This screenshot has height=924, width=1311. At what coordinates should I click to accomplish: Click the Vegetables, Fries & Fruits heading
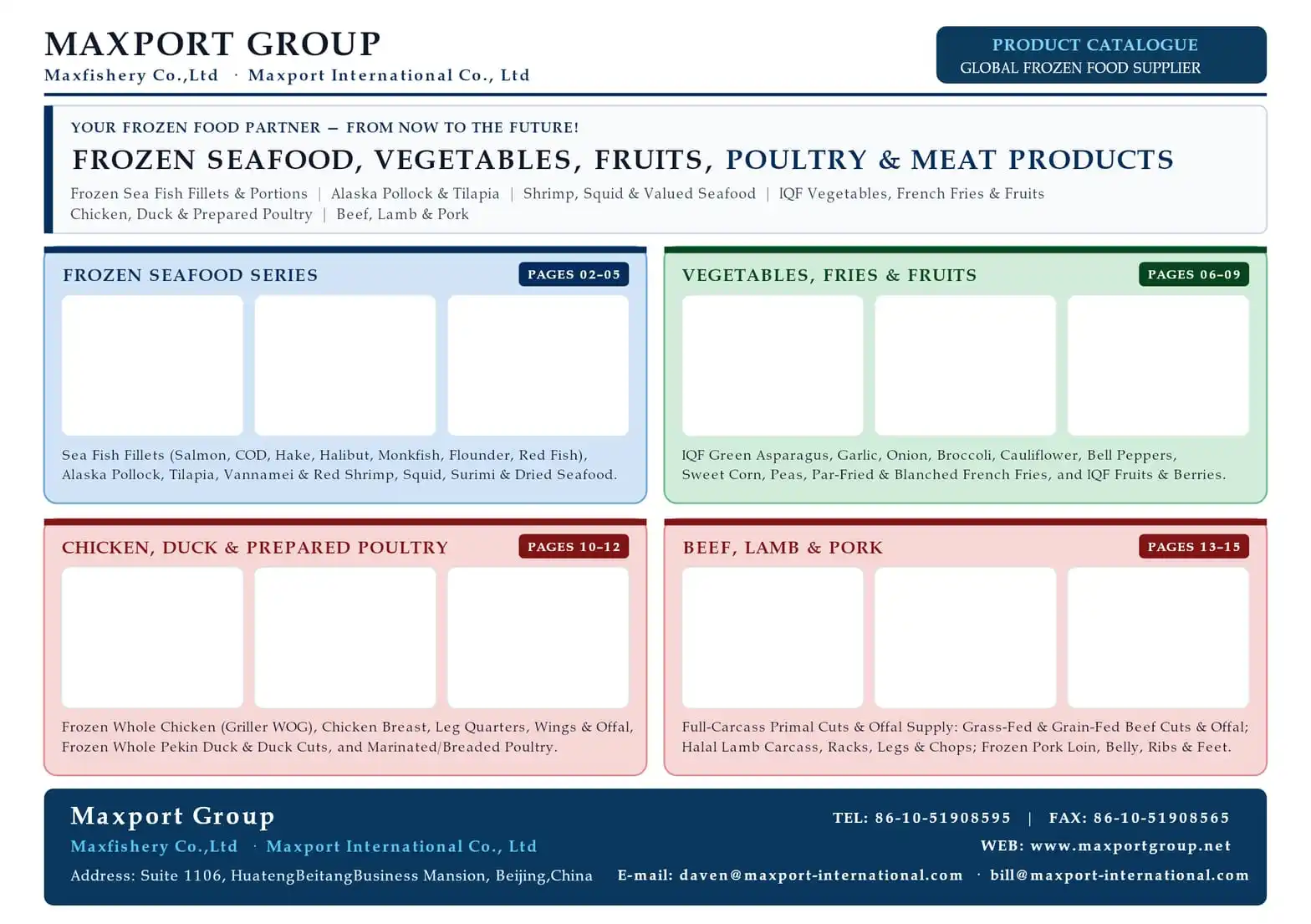(829, 275)
